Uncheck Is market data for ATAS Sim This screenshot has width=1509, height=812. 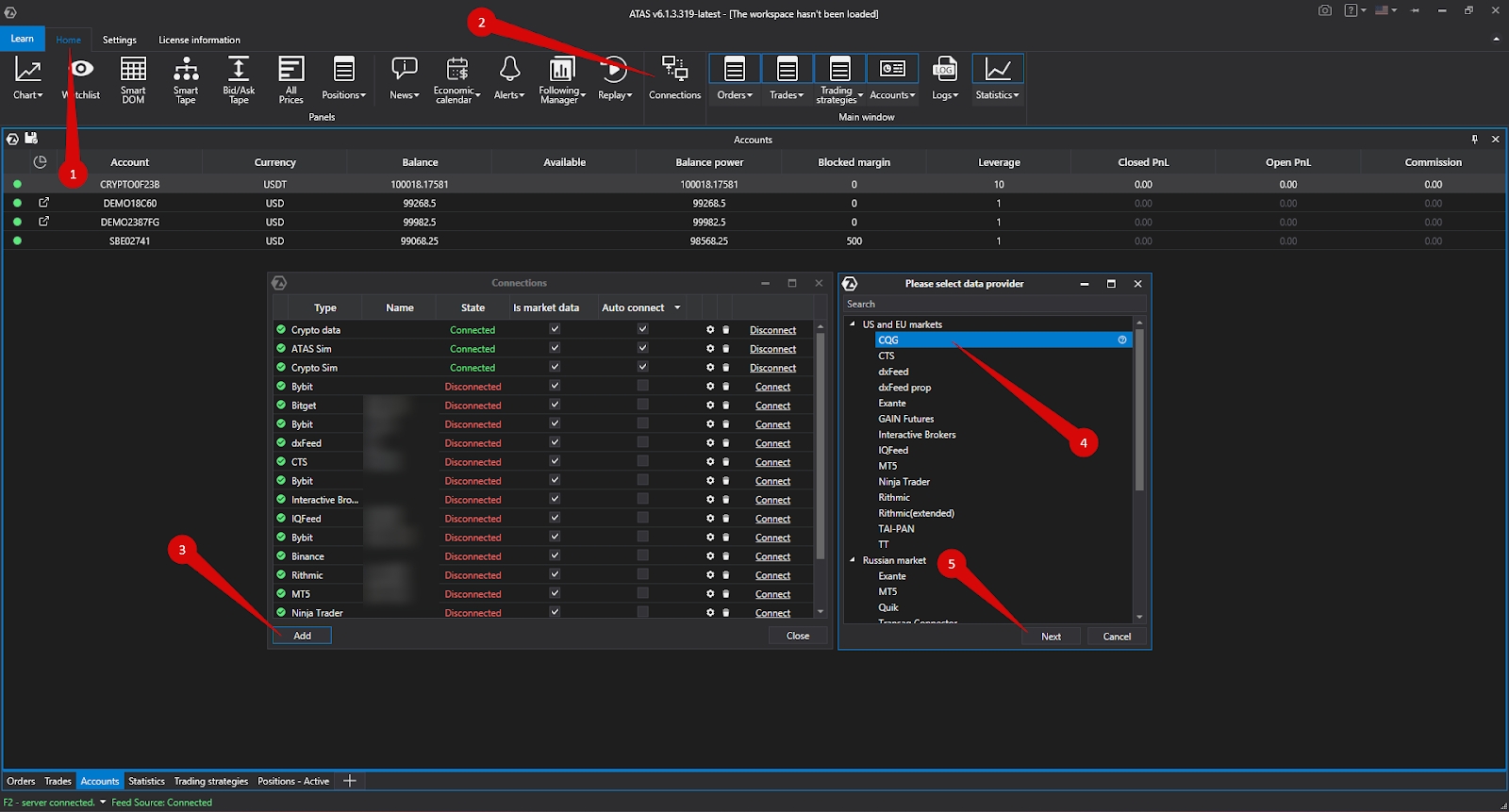pos(555,348)
